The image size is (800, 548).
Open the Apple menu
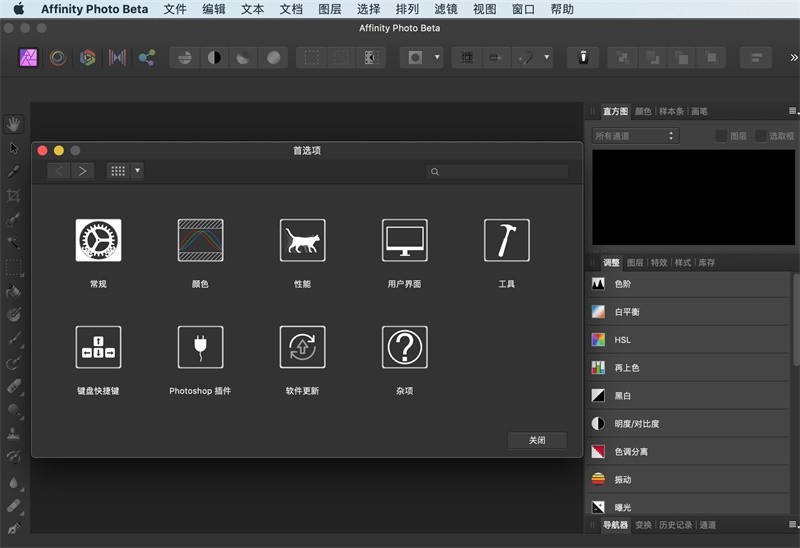click(x=18, y=9)
